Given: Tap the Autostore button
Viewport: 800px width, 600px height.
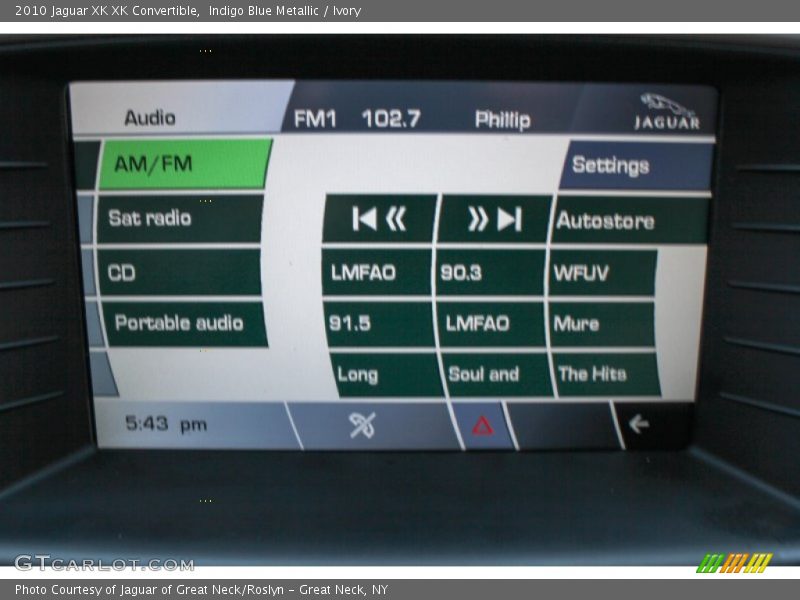Looking at the screenshot, I should point(630,220).
